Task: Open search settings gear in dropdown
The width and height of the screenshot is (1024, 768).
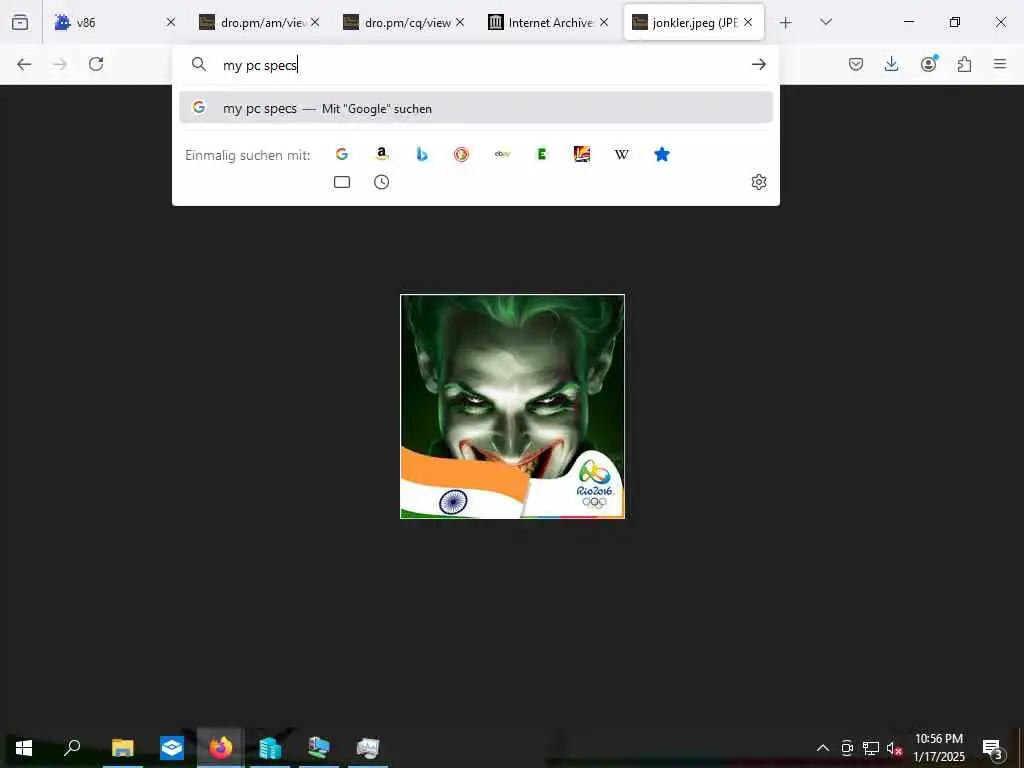Action: click(x=758, y=182)
